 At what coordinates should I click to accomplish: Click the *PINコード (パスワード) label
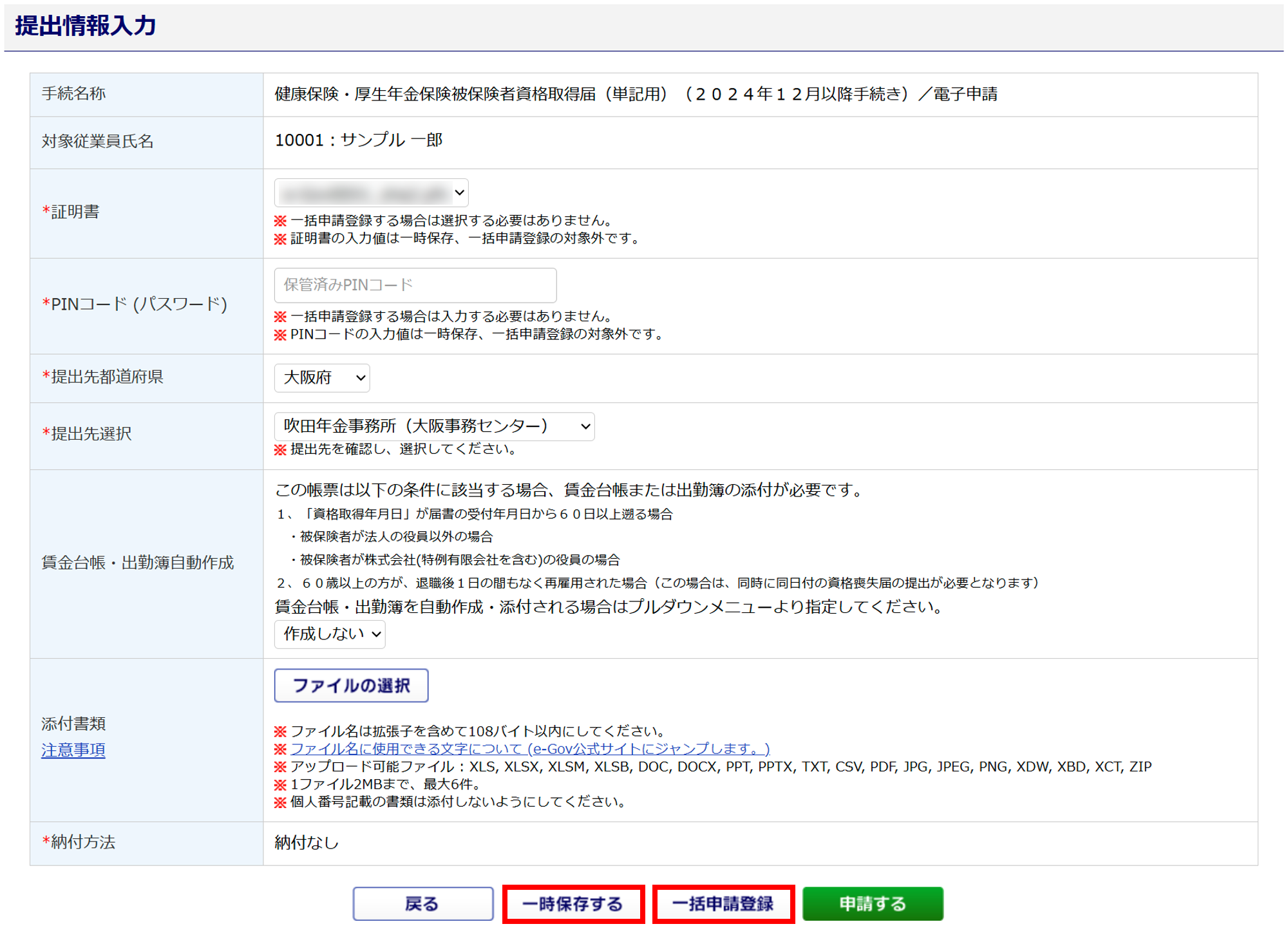coord(135,304)
